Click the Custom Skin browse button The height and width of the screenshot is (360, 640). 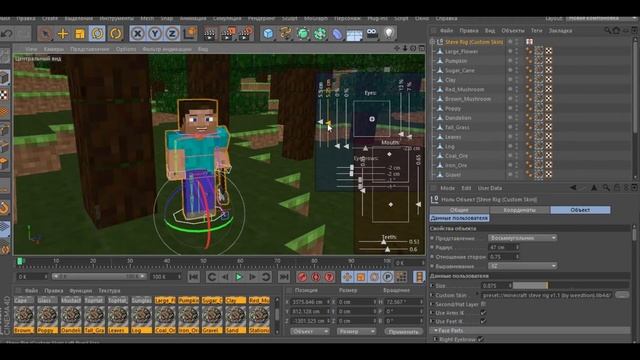(622, 295)
